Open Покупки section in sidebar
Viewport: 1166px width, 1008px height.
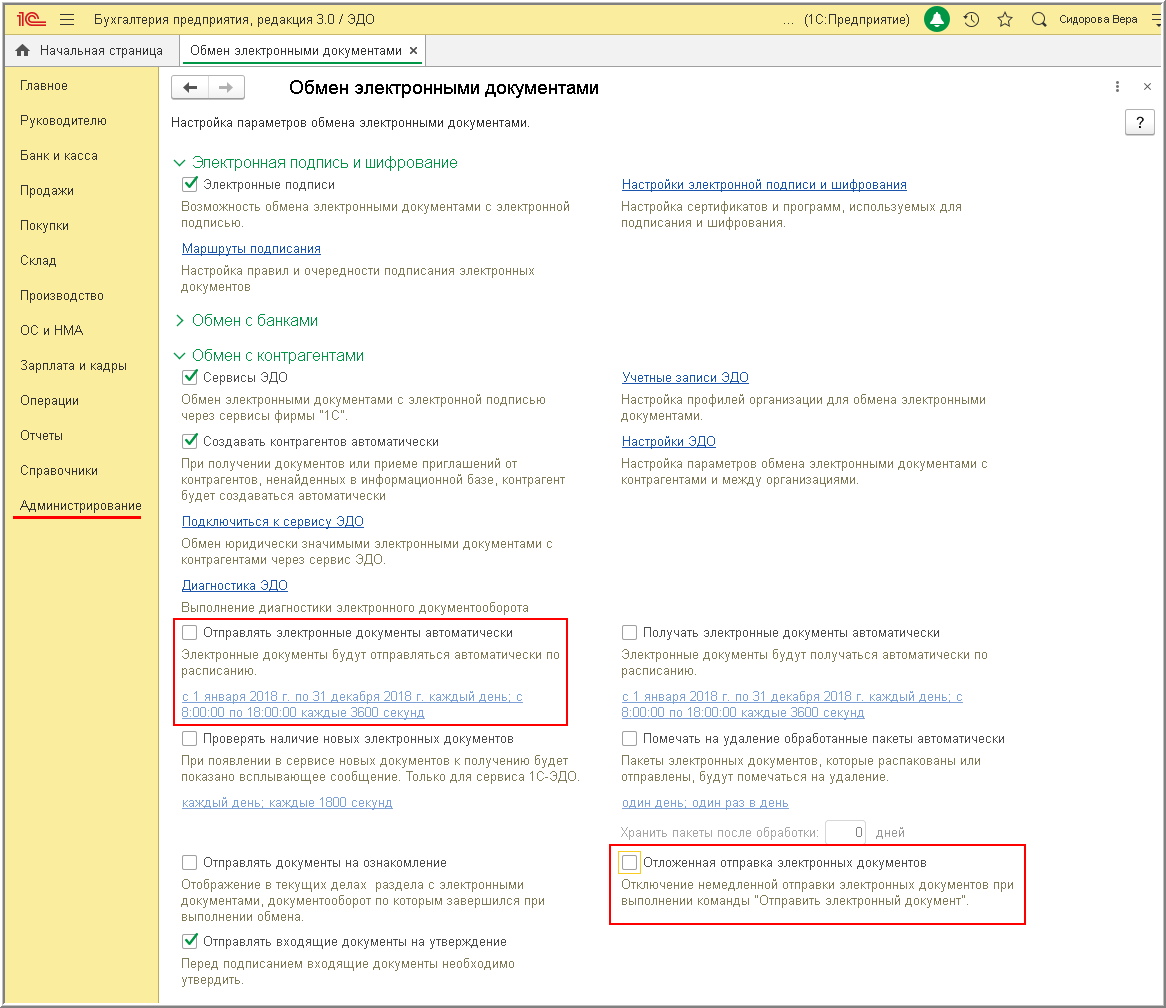coord(45,225)
